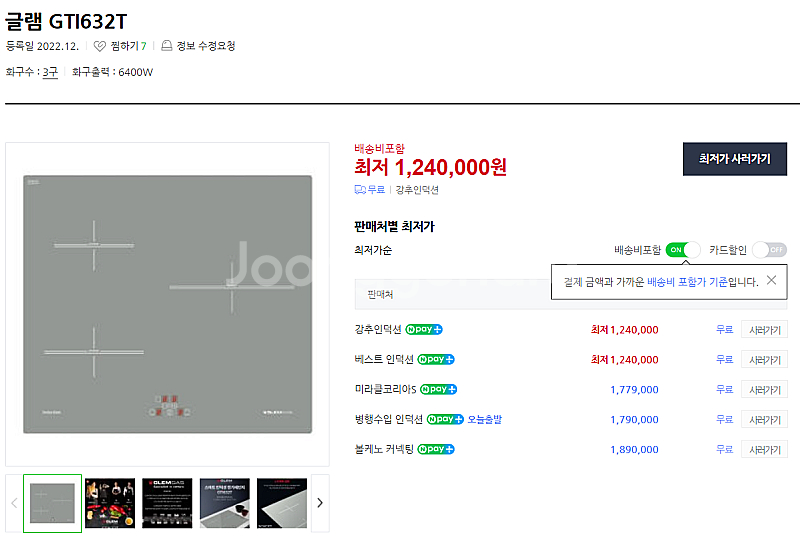Viewport: 800px width, 539px height.
Task: Open seller 미라클코리아S link
Action: click(x=386, y=389)
